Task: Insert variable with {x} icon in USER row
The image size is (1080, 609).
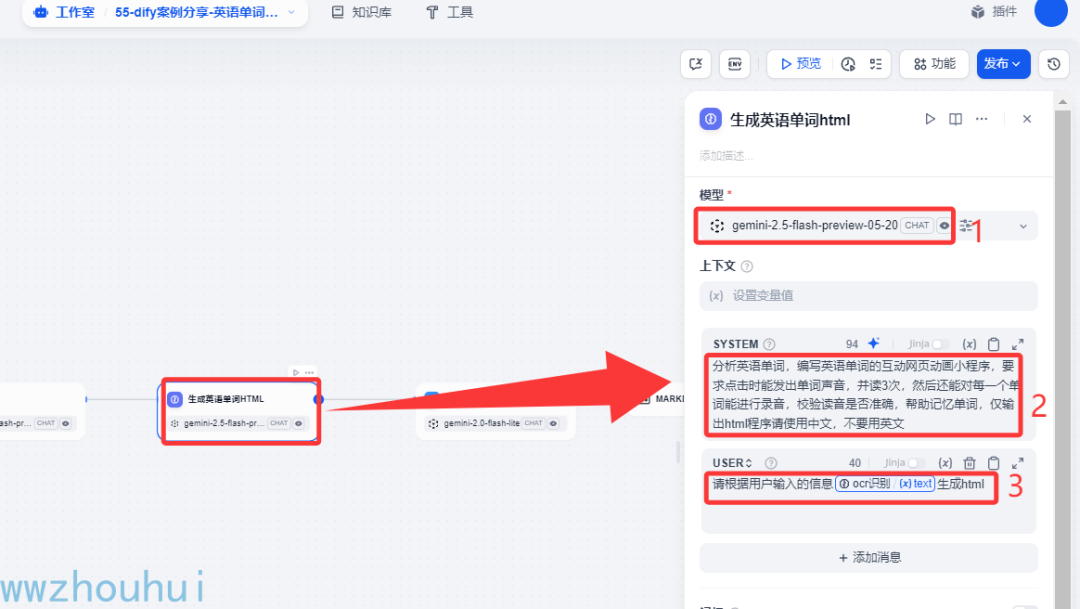Action: [945, 463]
